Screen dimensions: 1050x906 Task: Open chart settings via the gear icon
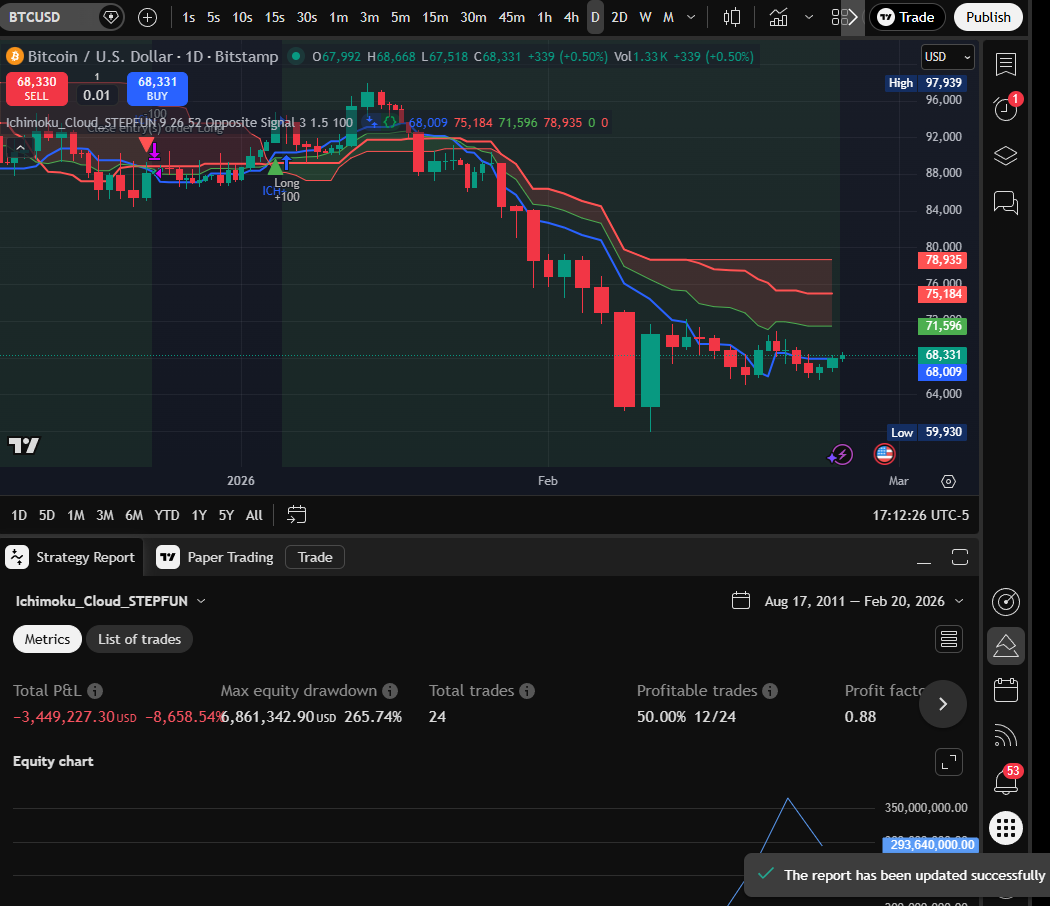[948, 481]
